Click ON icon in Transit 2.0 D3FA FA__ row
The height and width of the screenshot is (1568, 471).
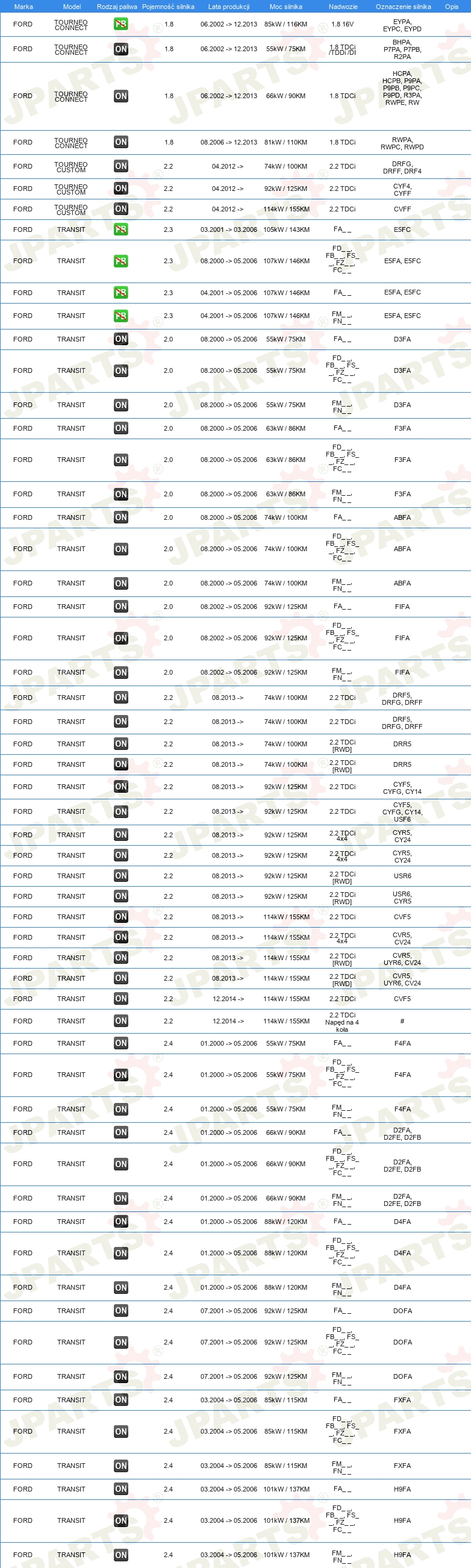(x=120, y=340)
